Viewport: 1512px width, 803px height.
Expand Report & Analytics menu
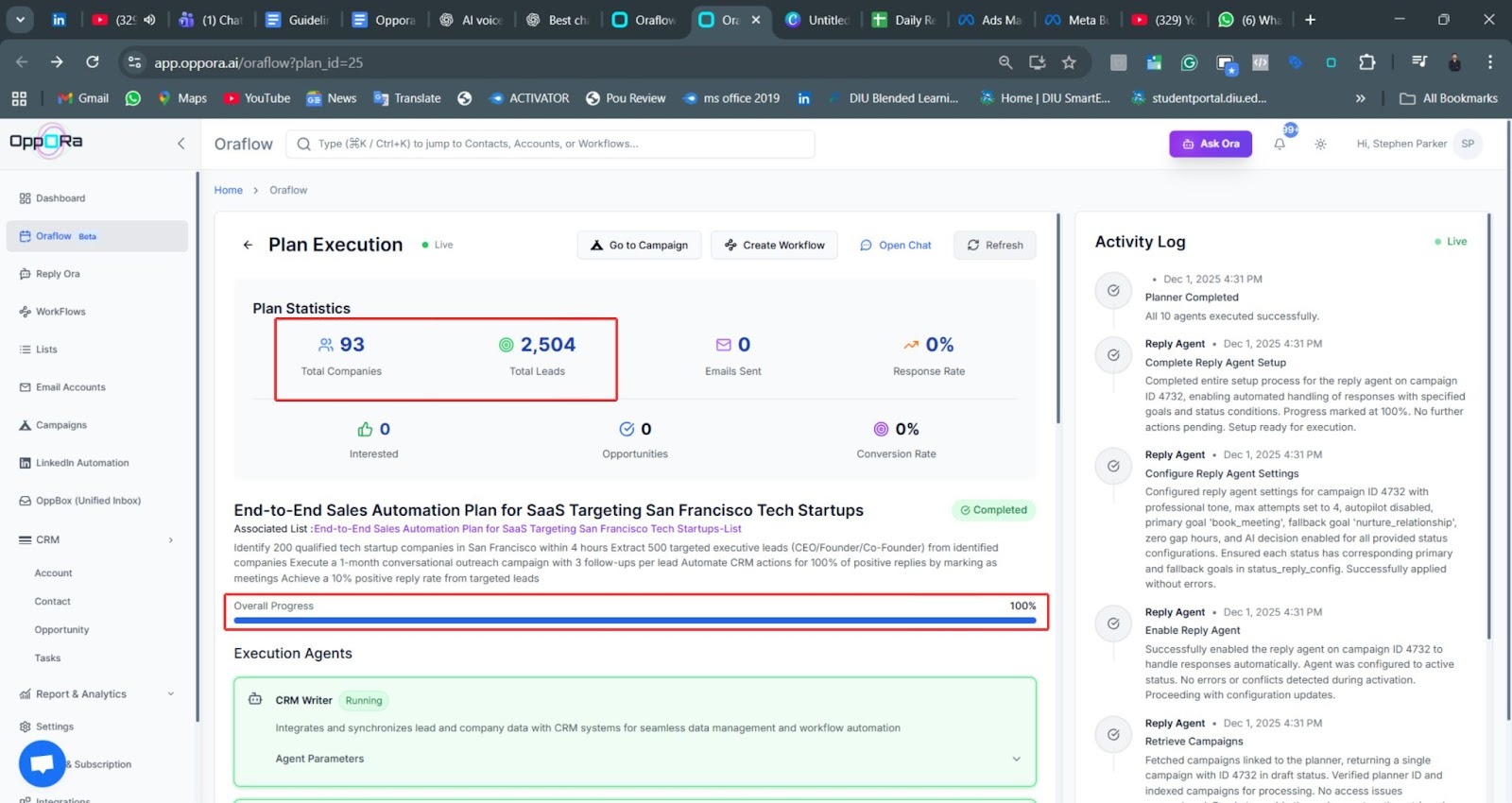(x=171, y=694)
